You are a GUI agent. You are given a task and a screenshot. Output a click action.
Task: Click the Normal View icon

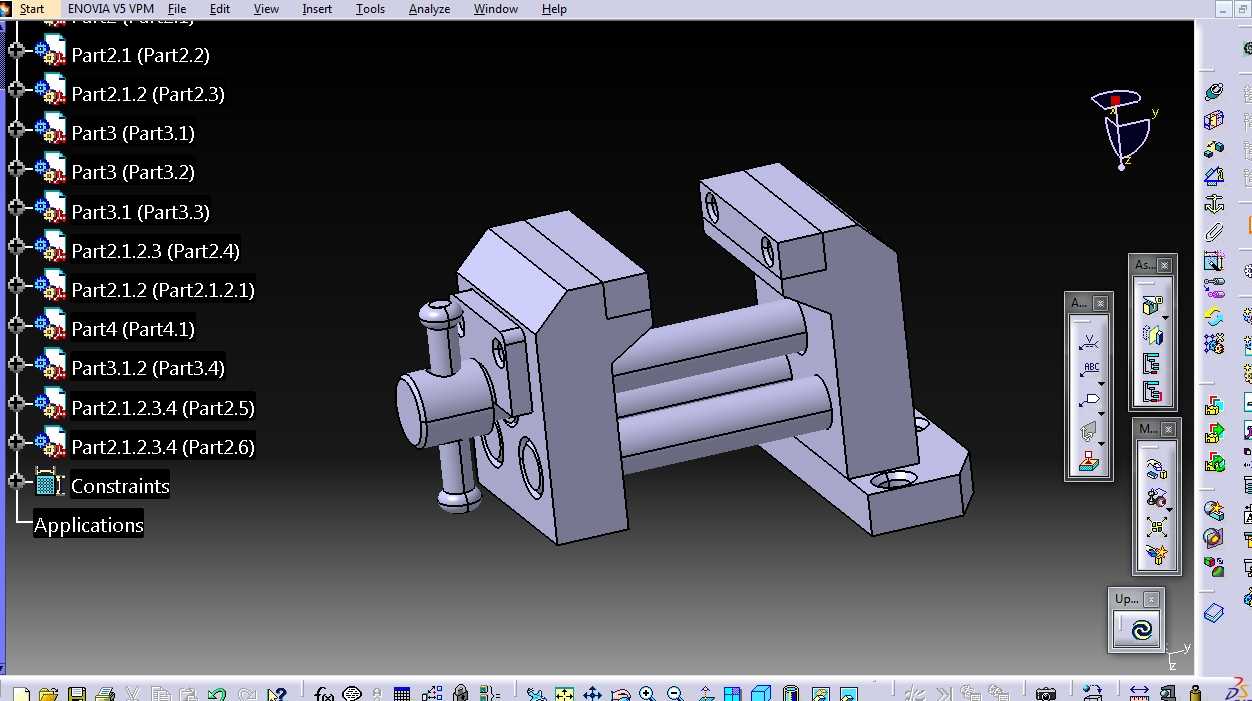point(705,693)
